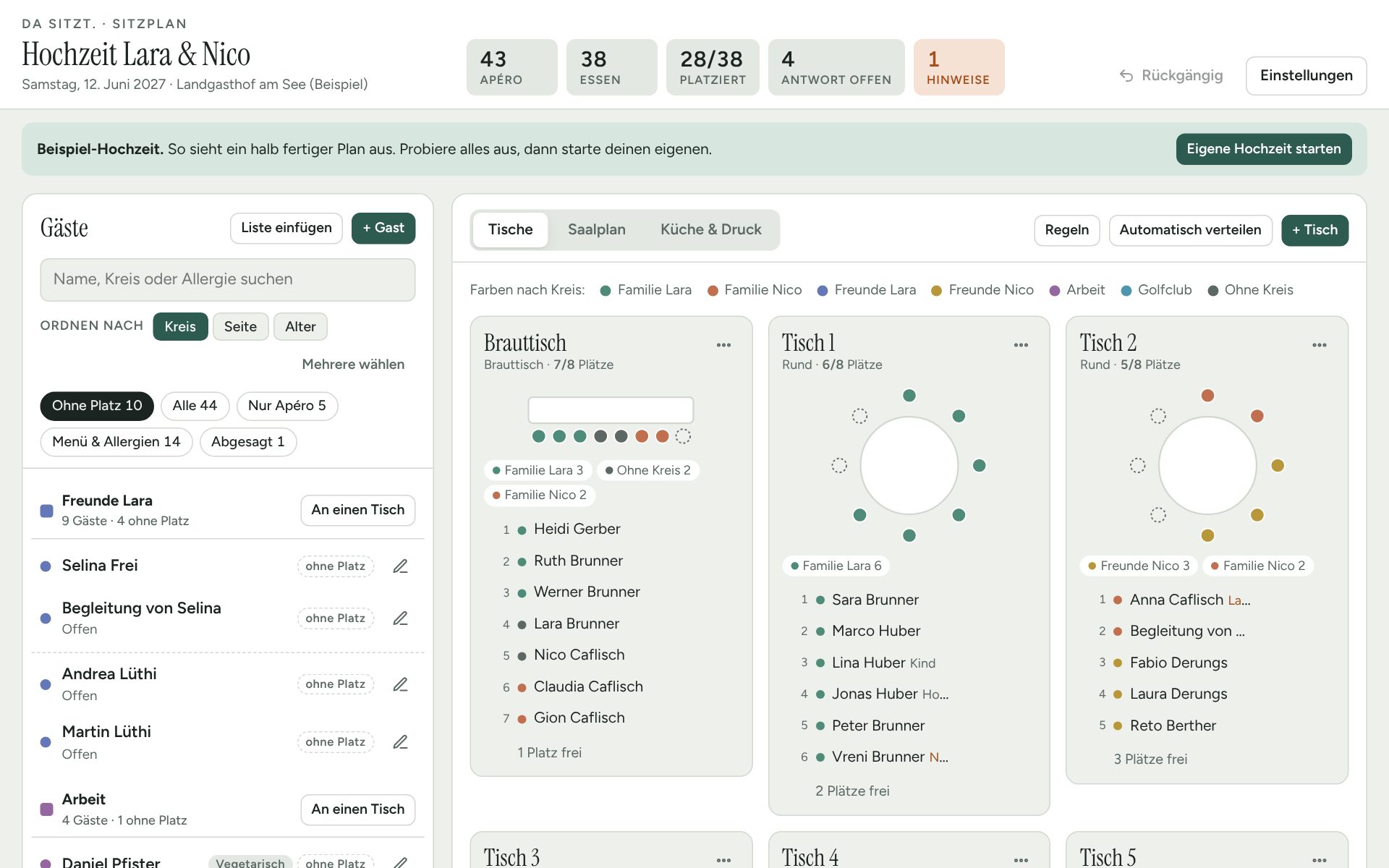Click the 4 Antwort offen stat card
This screenshot has height=868, width=1389.
click(836, 67)
